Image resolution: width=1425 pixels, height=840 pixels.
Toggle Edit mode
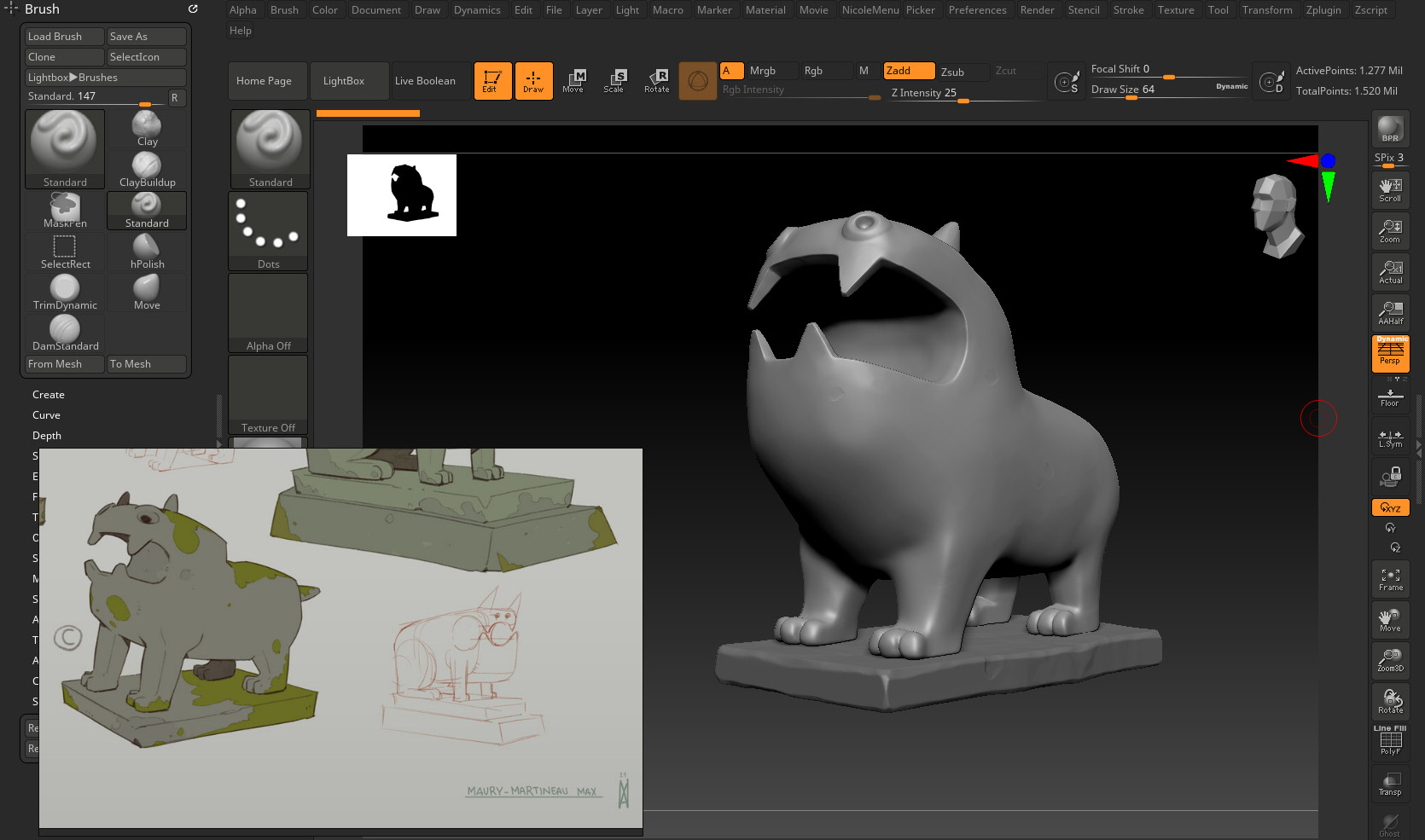pos(492,81)
